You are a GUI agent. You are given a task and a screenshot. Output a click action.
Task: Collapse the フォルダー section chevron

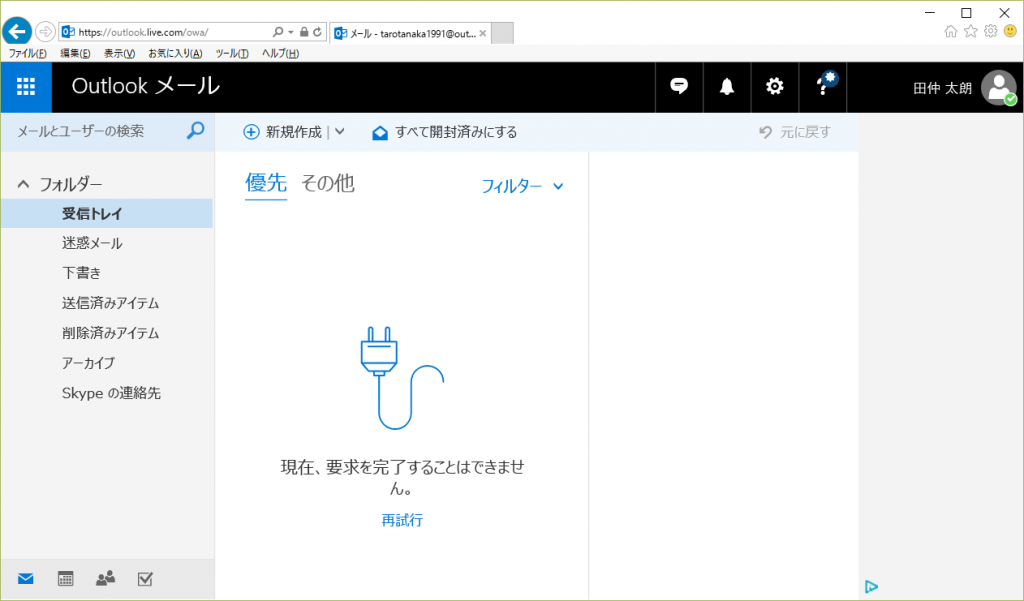pyautogui.click(x=23, y=184)
